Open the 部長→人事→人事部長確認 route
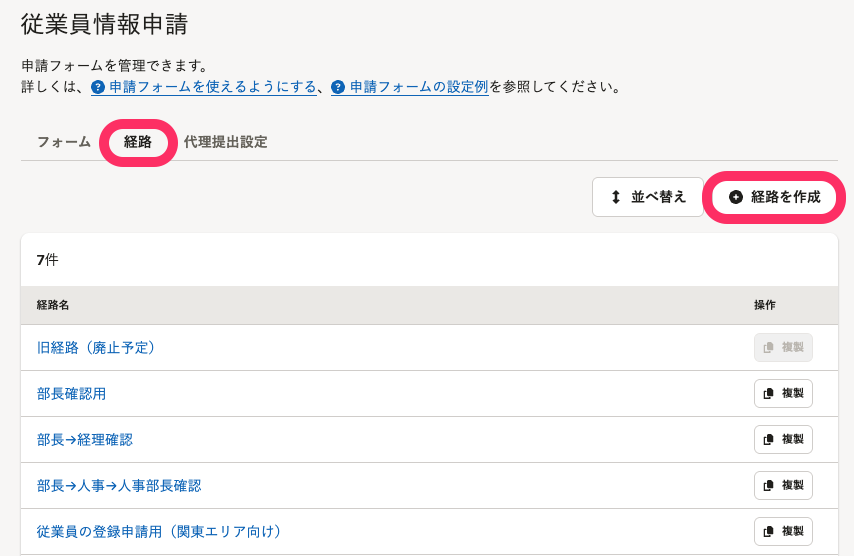854x556 pixels. [119, 486]
